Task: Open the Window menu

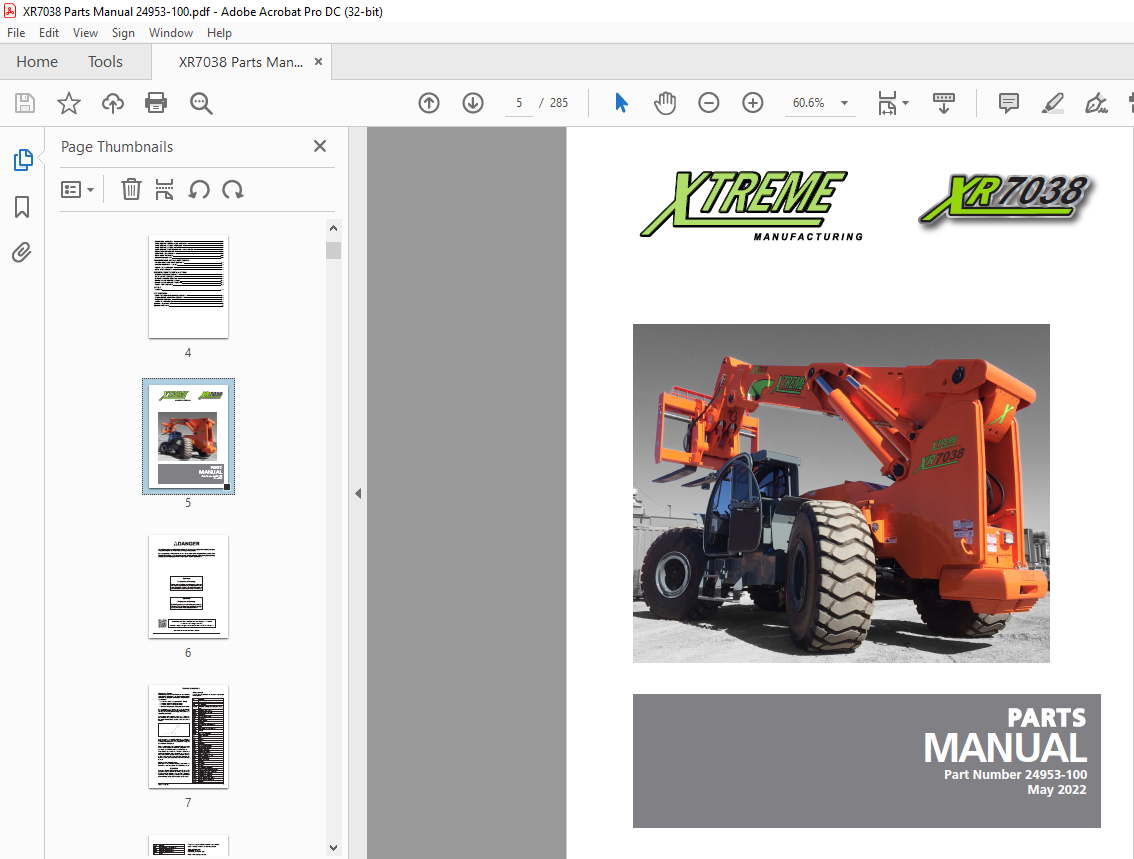Action: click(x=171, y=33)
